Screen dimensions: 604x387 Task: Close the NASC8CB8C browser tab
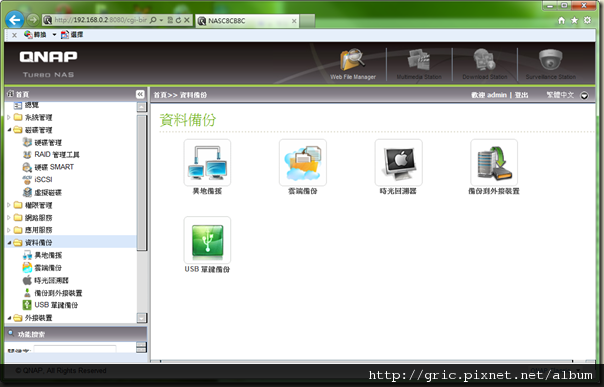294,21
